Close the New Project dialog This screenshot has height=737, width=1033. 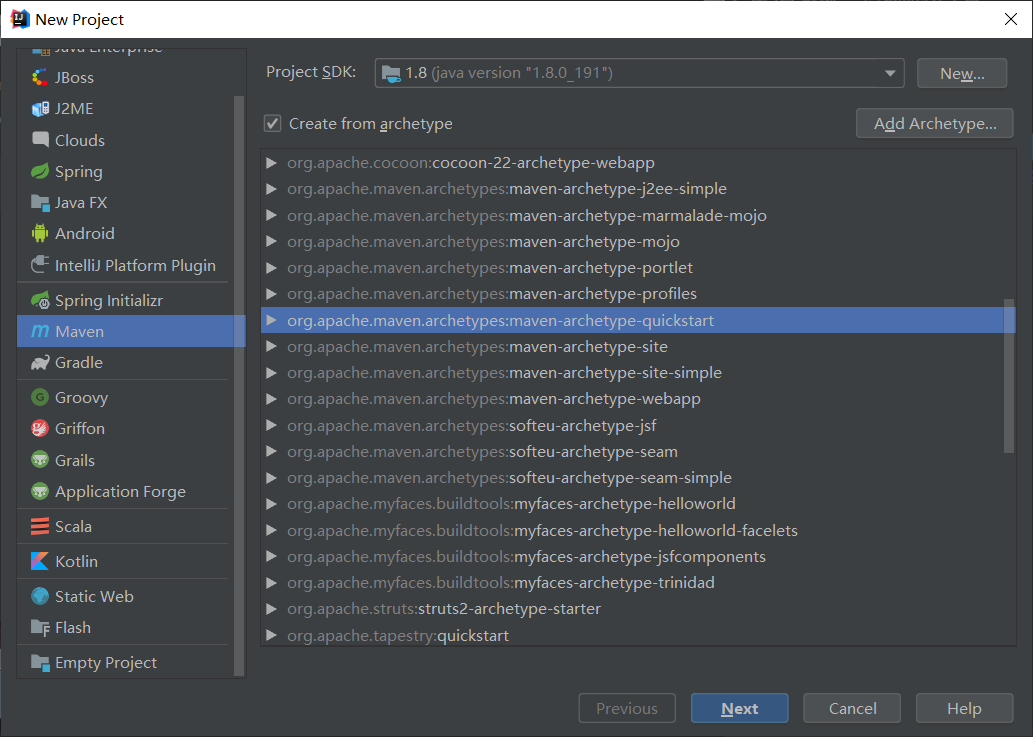(x=1011, y=19)
